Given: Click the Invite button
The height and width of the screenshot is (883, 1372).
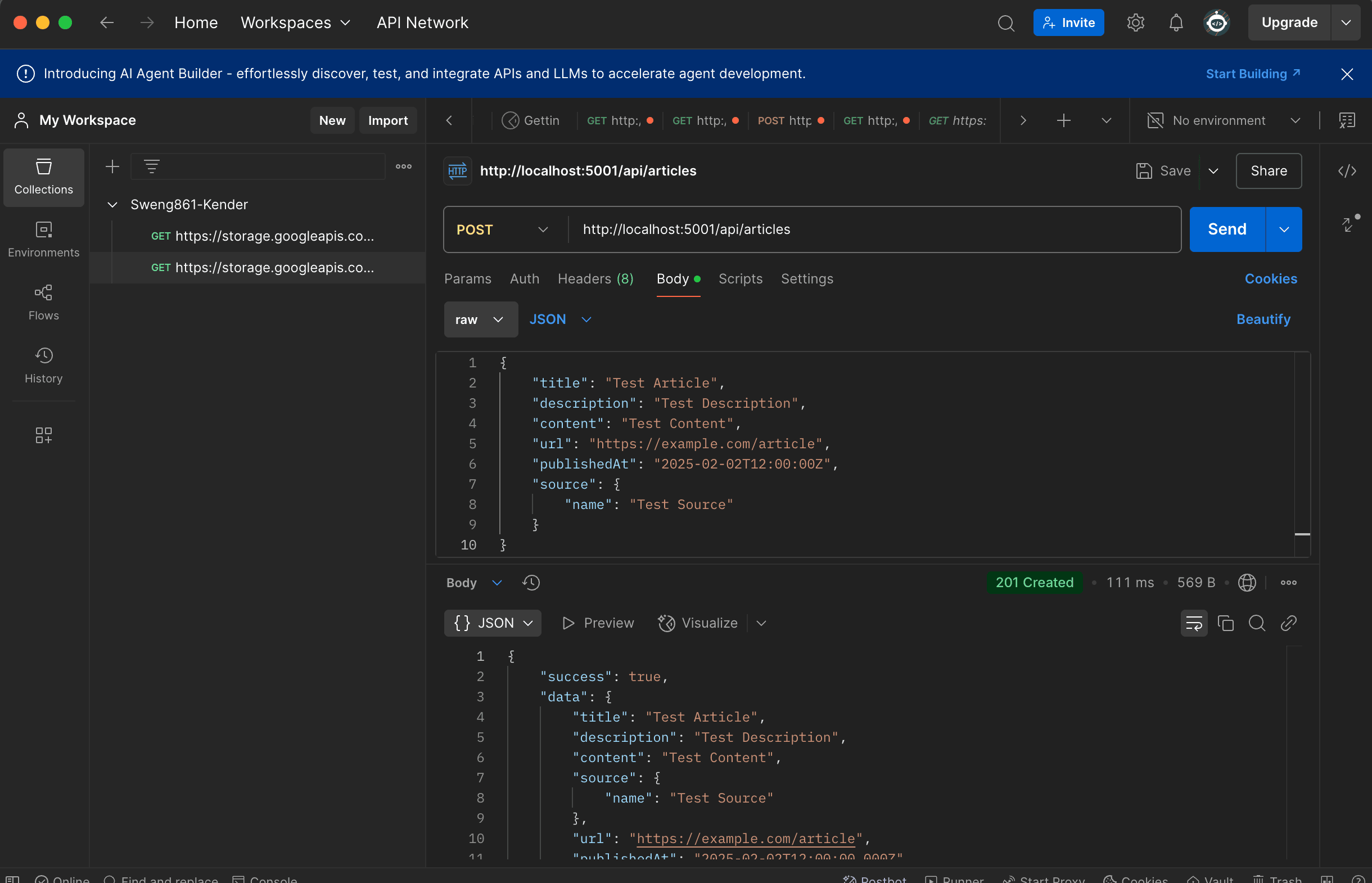Looking at the screenshot, I should coord(1068,23).
